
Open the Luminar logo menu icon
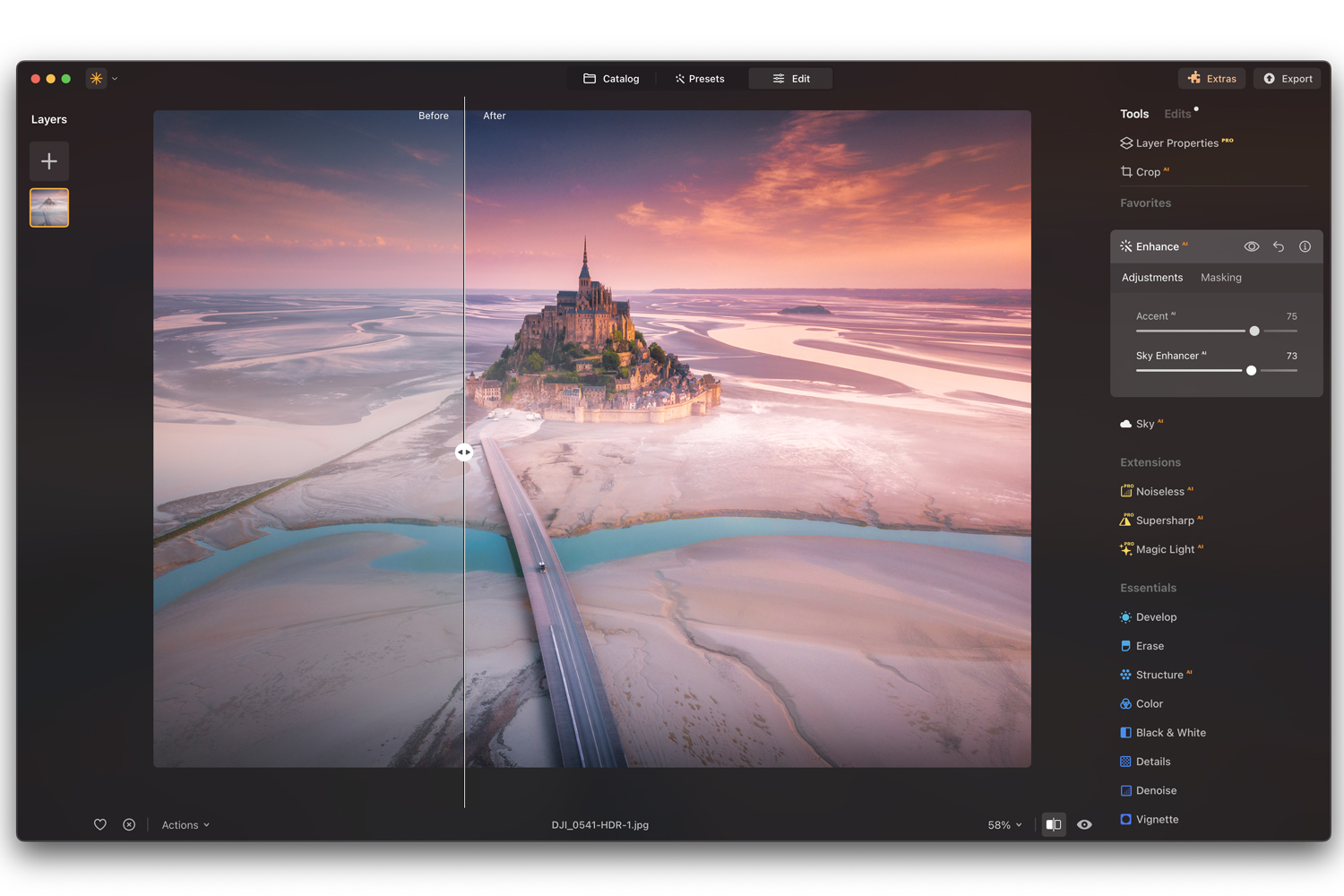pyautogui.click(x=96, y=79)
